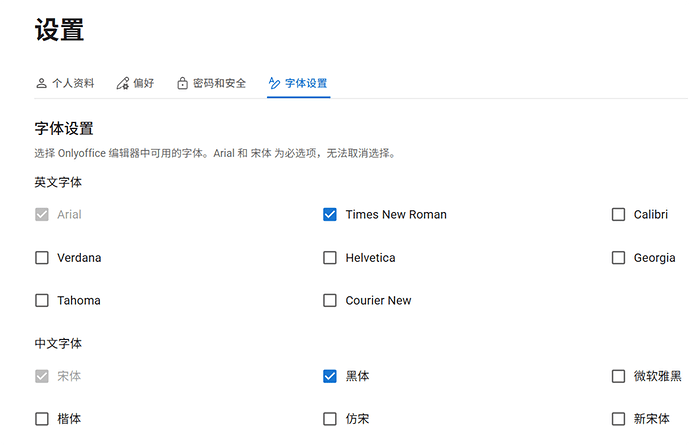Screen dimensions: 690x446
Task: Uncheck the Times New Roman checkbox
Action: tap(330, 215)
